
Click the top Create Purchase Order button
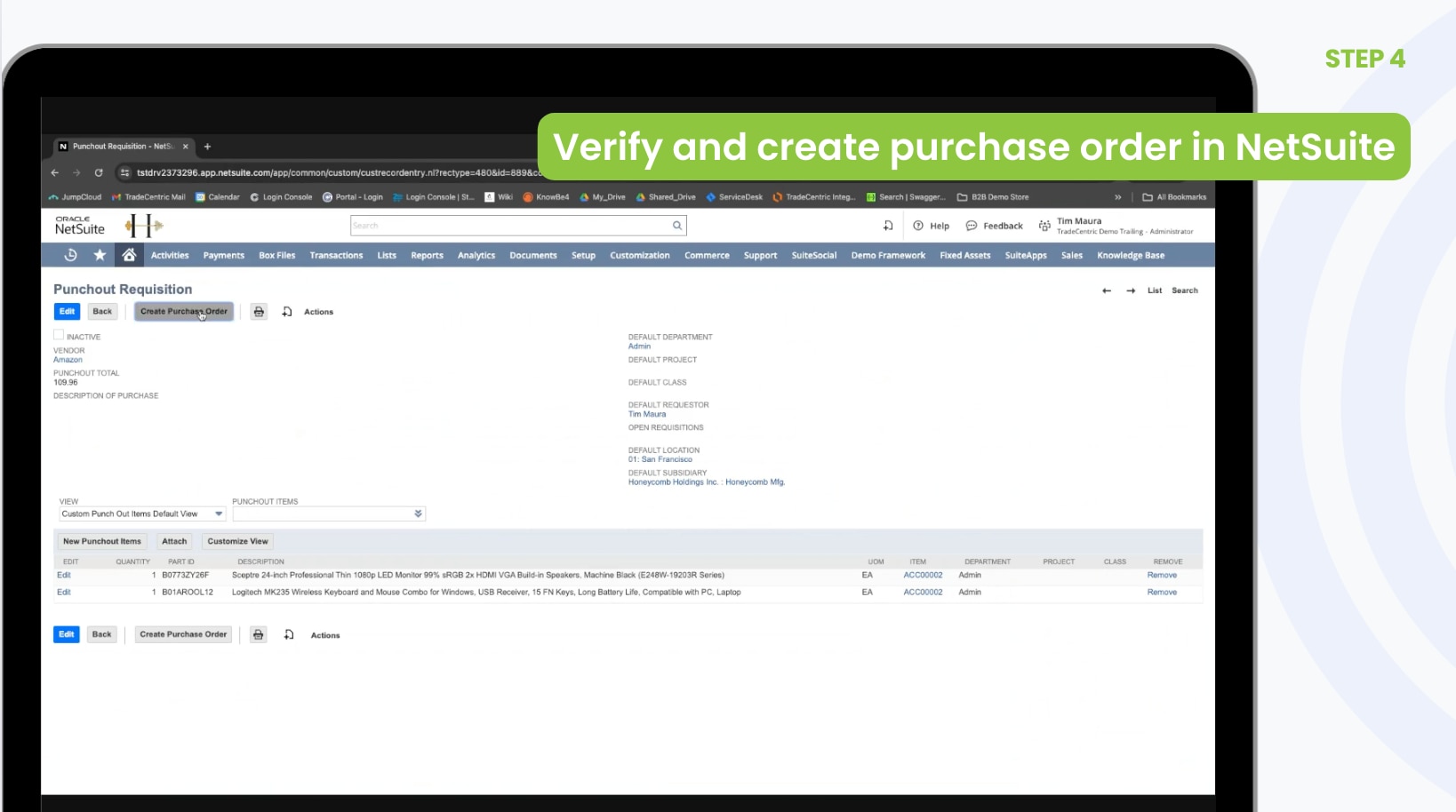coord(183,312)
